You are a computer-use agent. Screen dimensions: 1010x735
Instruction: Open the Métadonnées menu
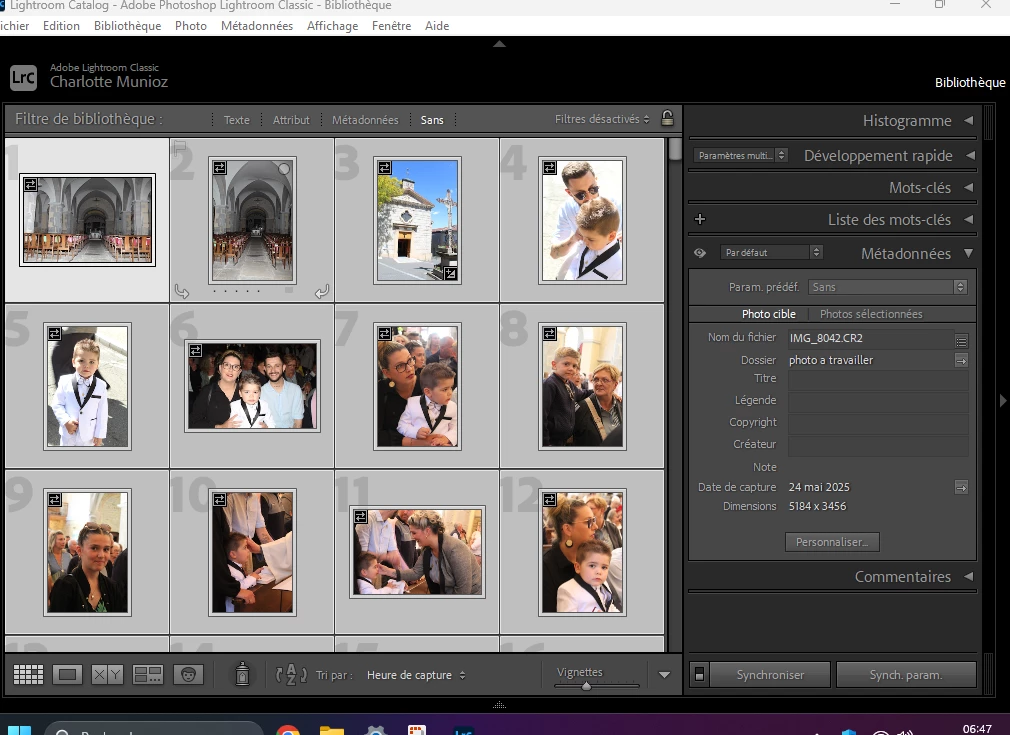click(x=256, y=26)
